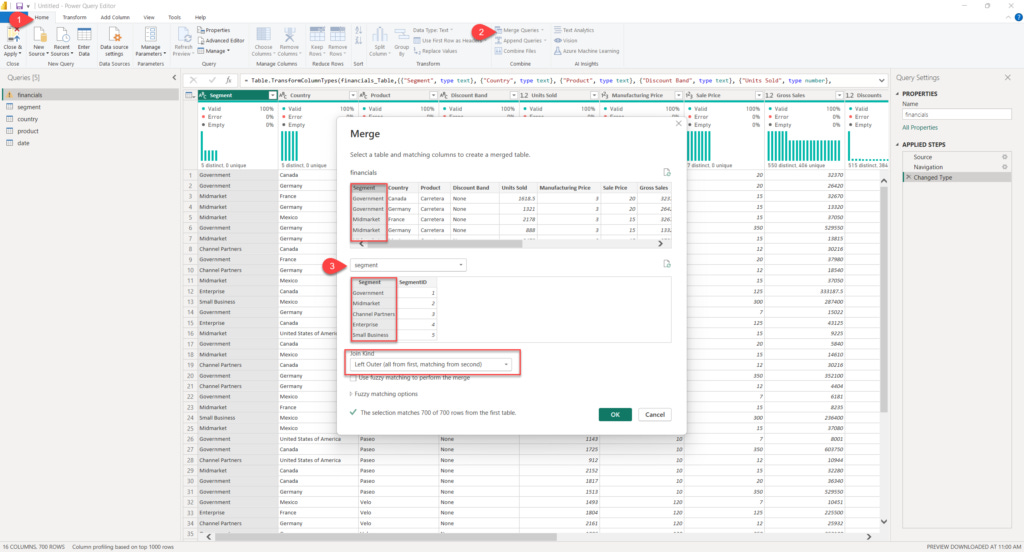Expand the formula bar with the chevron
Viewport: 1024px width, 552px height.
click(x=882, y=80)
